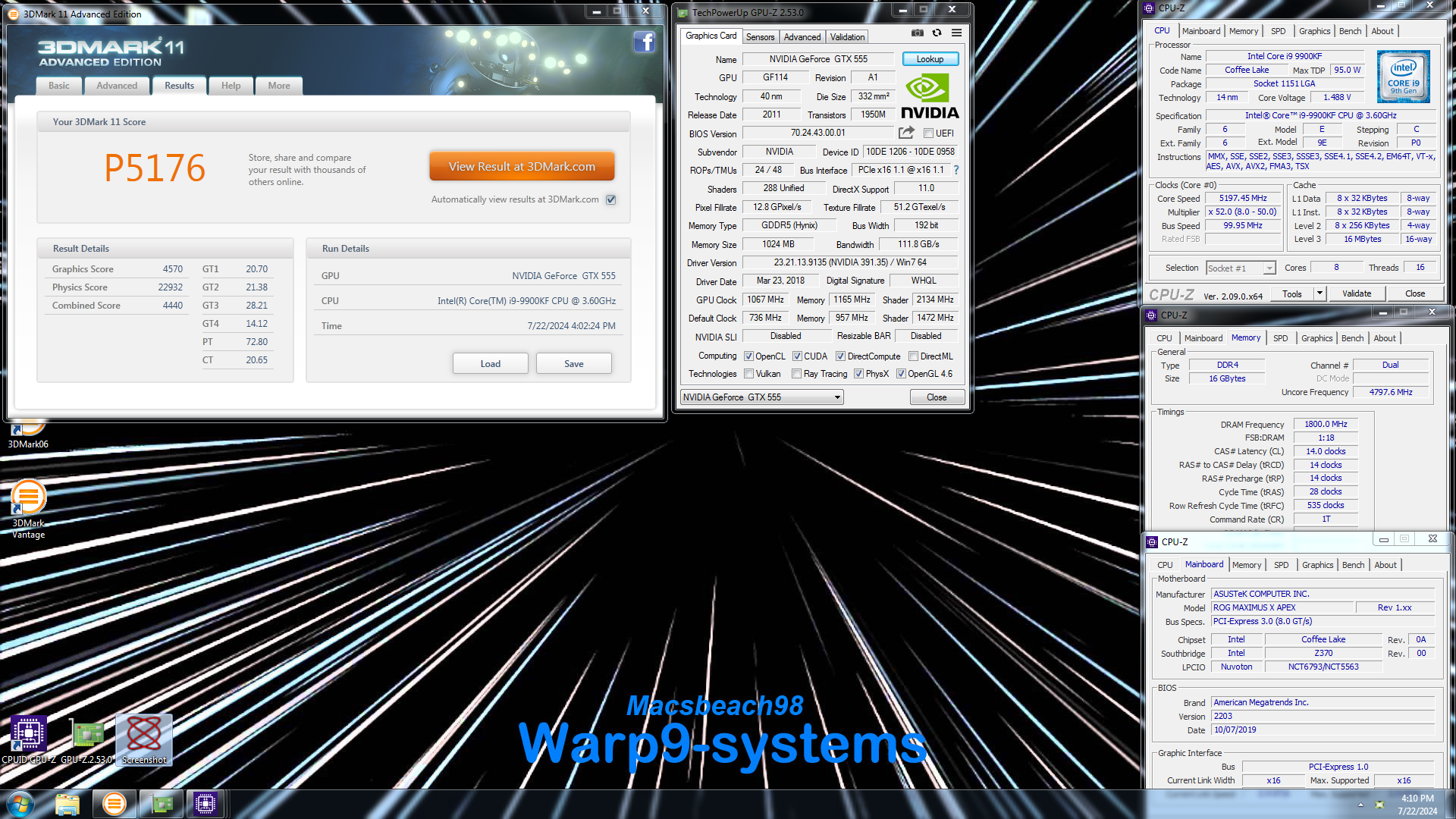Switch to 3DMark in the taskbar
Image resolution: width=1456 pixels, height=819 pixels.
pos(115,804)
